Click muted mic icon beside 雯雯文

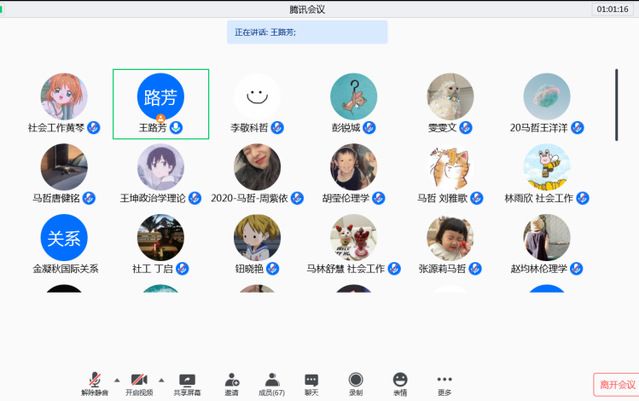464,128
